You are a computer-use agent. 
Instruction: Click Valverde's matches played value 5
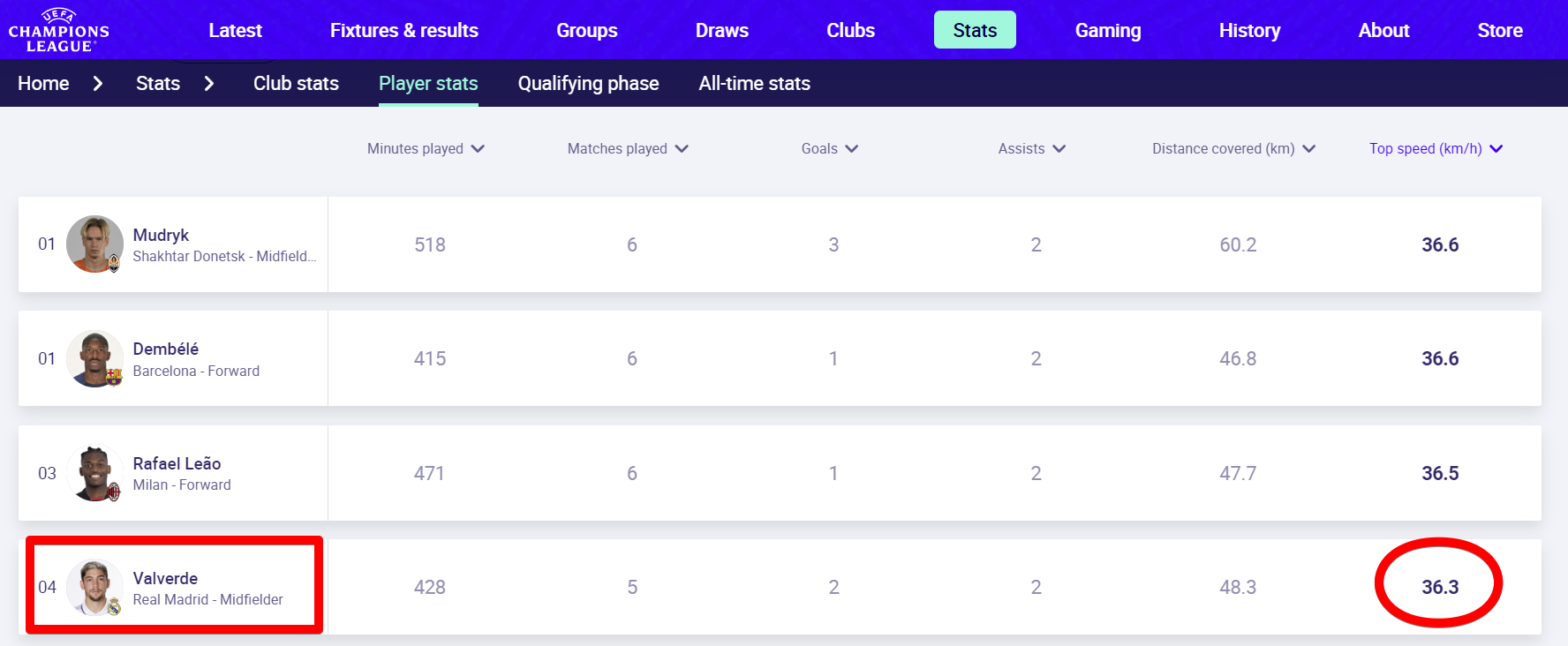point(632,587)
